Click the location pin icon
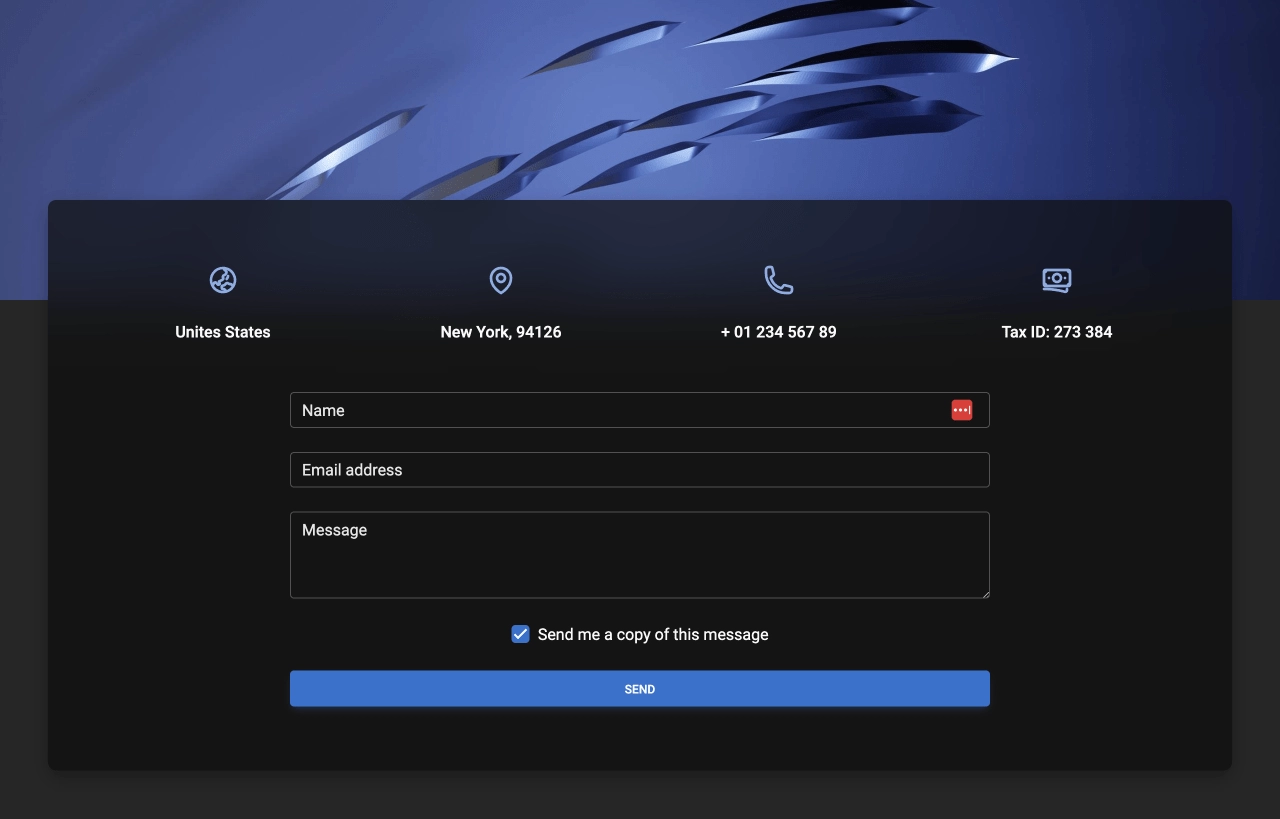 [x=501, y=280]
